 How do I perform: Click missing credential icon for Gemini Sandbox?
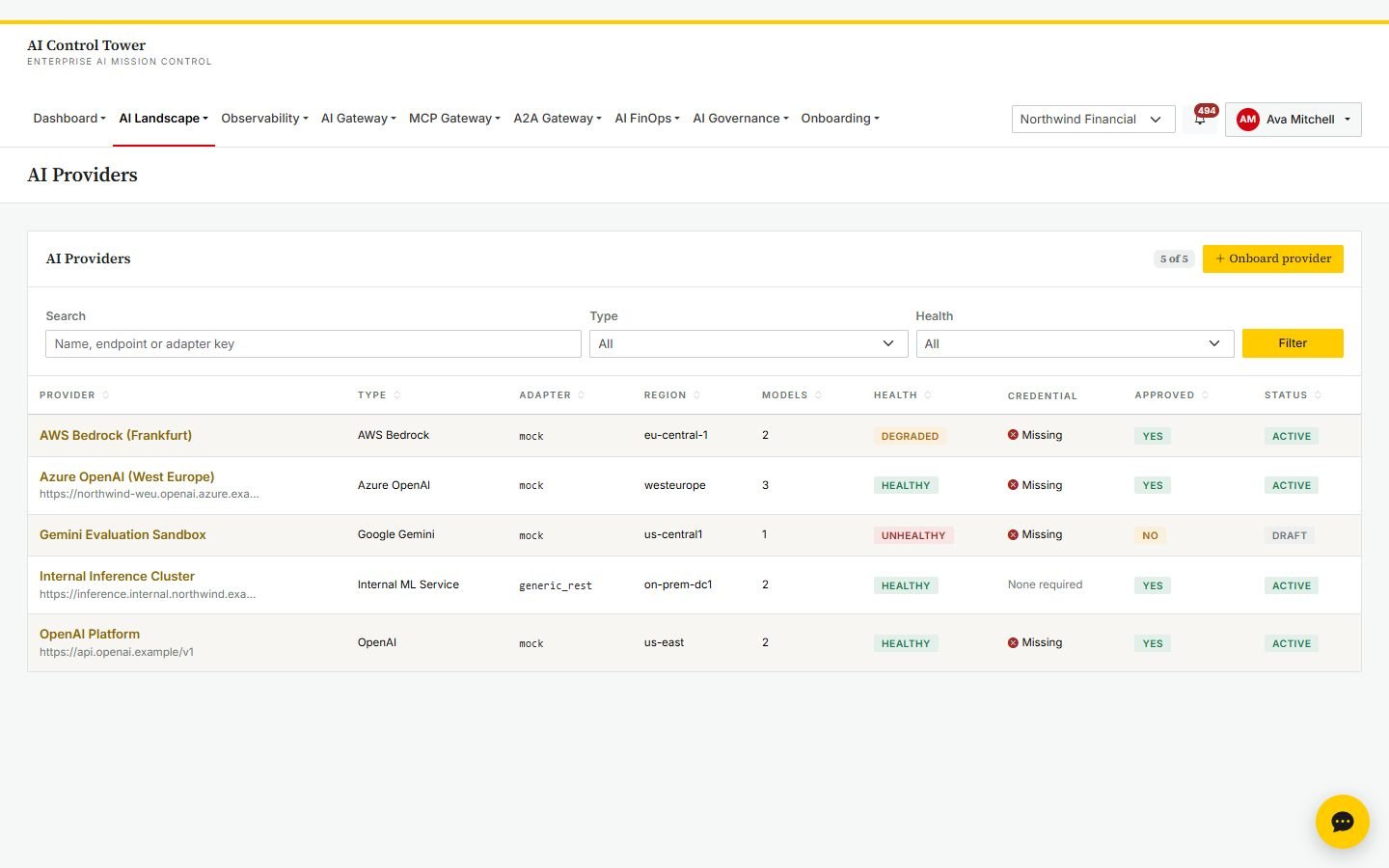point(1013,534)
